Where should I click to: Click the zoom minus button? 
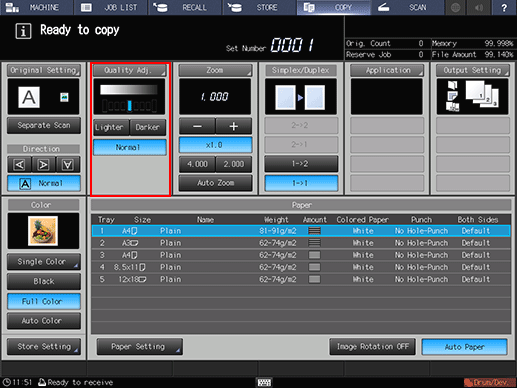tap(197, 126)
